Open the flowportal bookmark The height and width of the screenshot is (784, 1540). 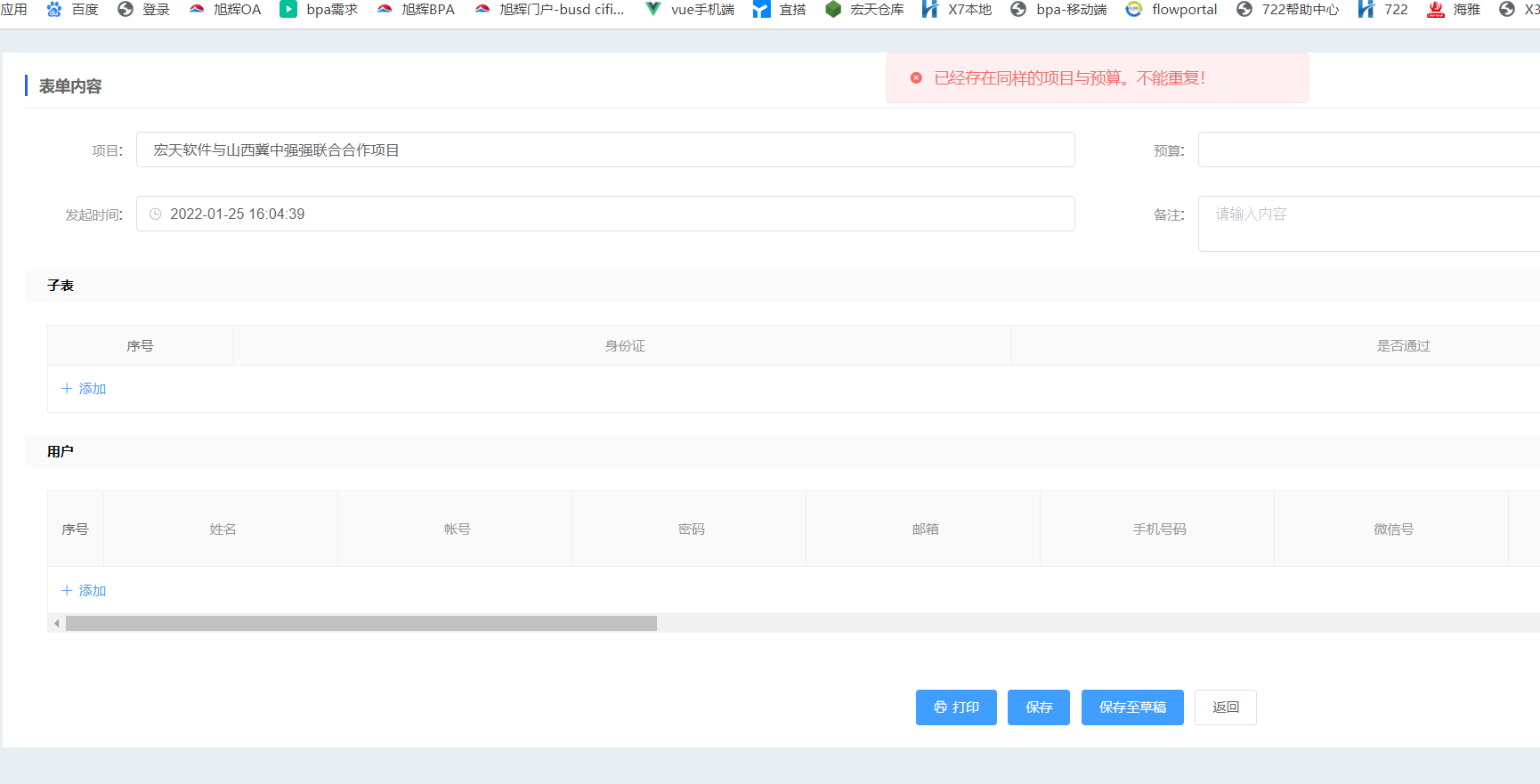pos(1171,10)
